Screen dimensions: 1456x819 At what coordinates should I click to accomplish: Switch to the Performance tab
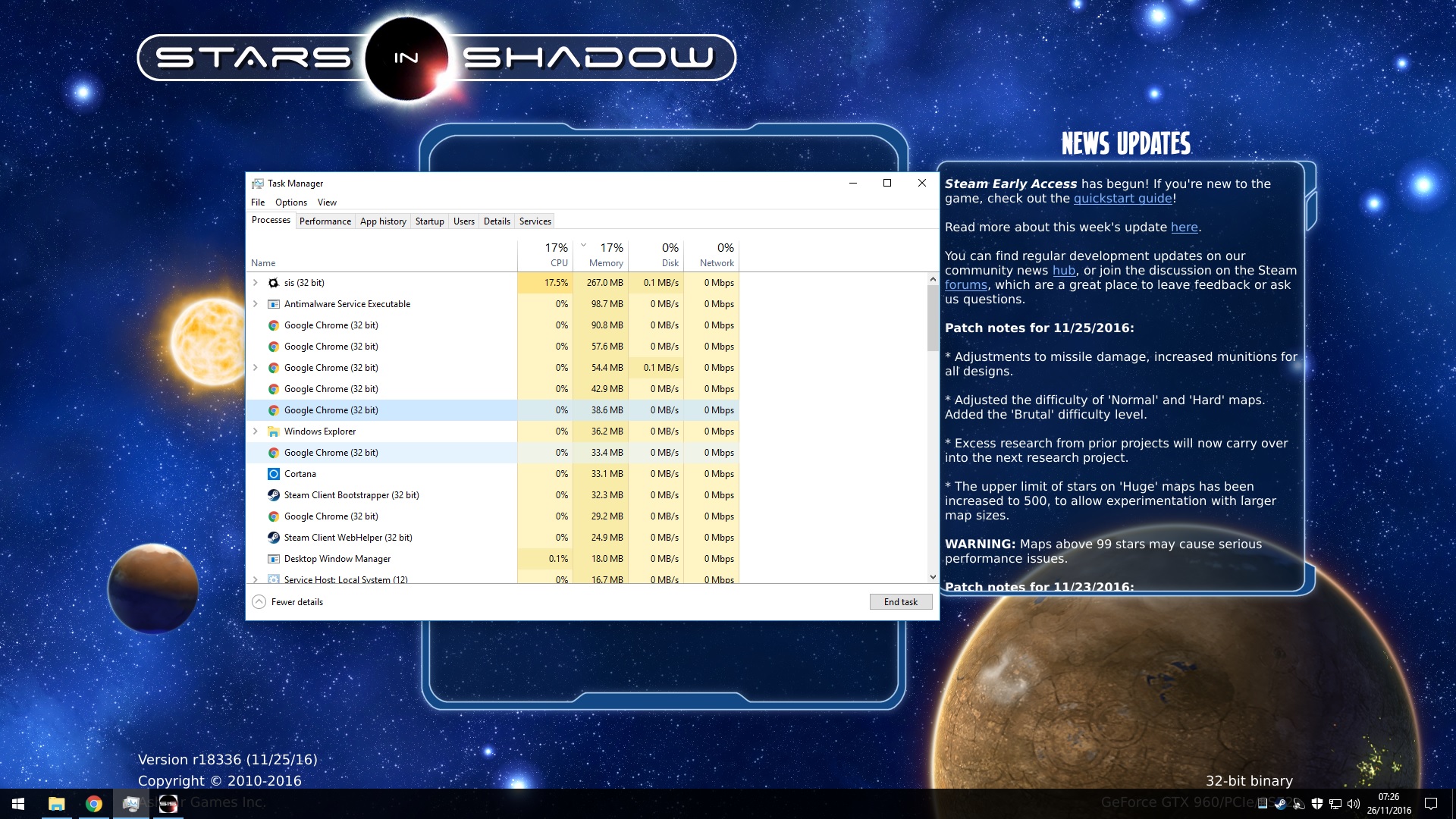(325, 221)
